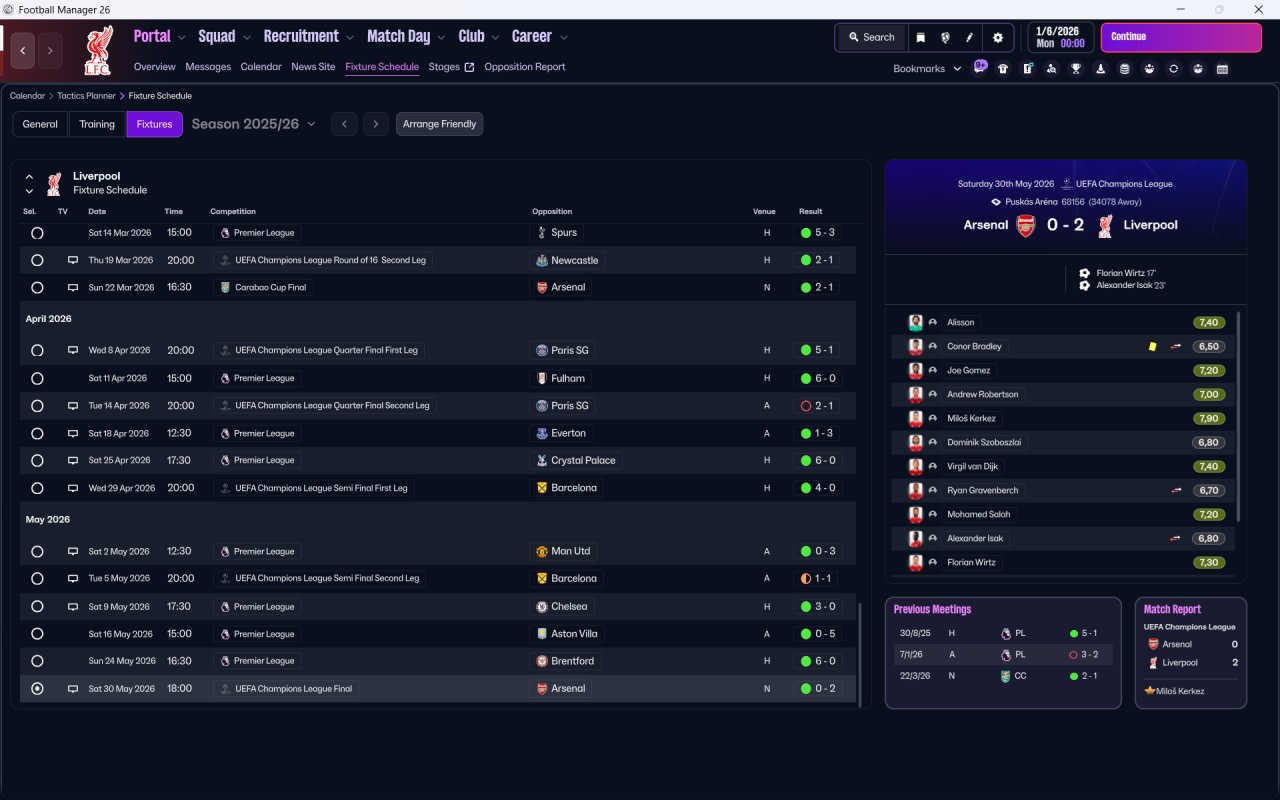Go to next season with right arrow
Screen dimensions: 1280x800
(x=375, y=124)
